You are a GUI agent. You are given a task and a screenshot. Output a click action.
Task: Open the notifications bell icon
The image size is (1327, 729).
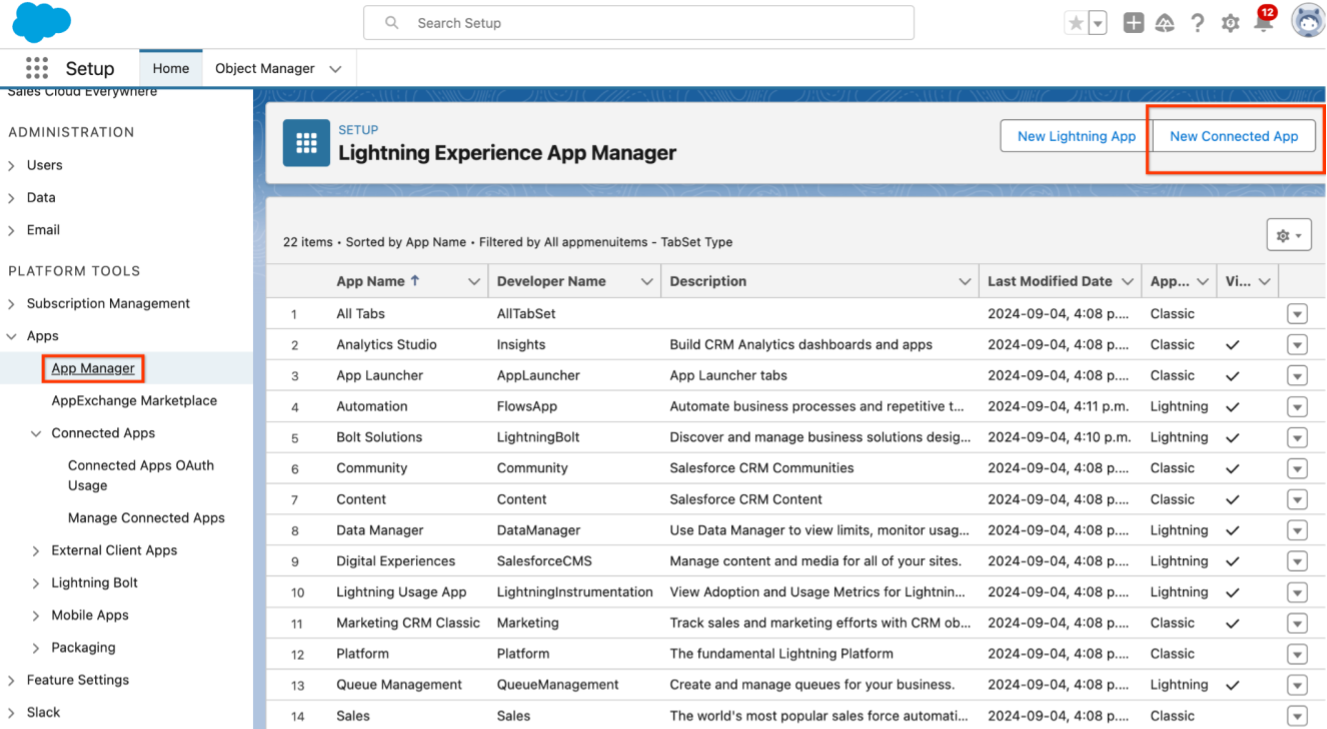coord(1263,23)
